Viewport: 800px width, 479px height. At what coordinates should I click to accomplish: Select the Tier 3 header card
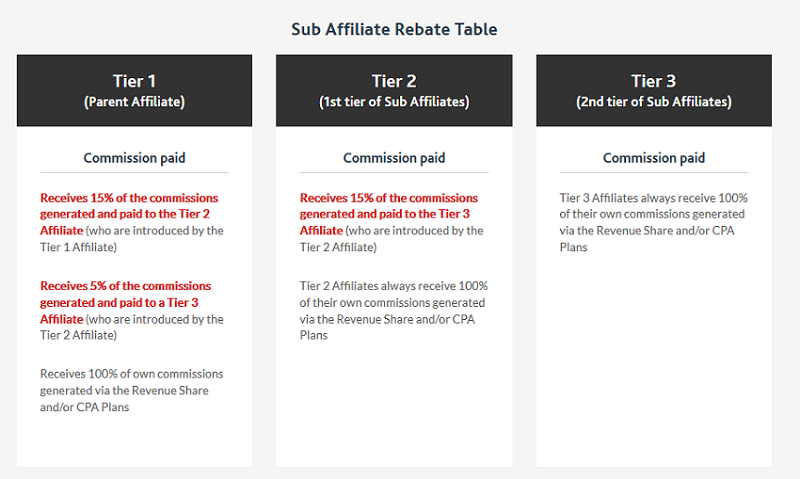tap(654, 90)
